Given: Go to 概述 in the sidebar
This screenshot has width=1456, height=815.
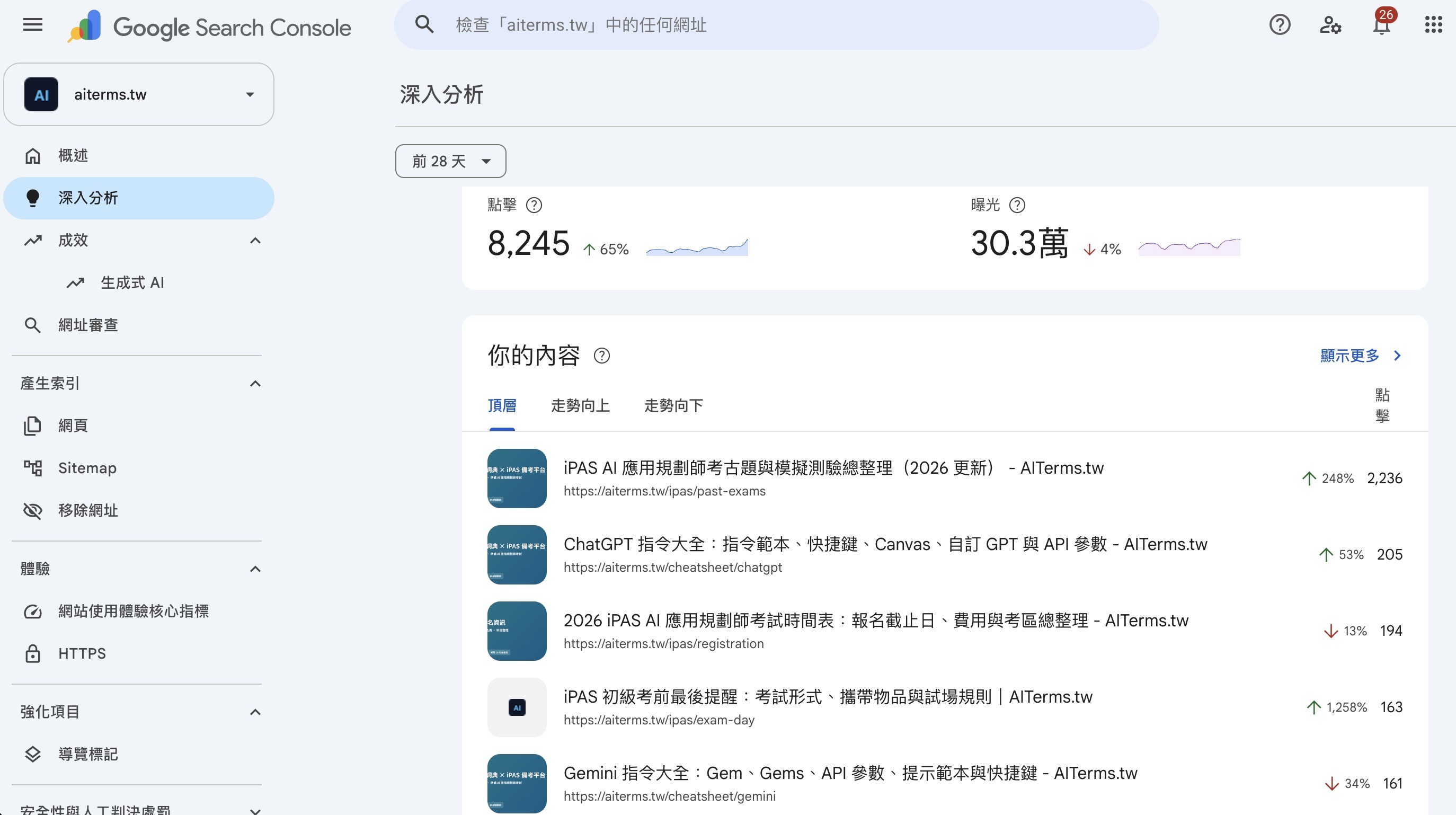Looking at the screenshot, I should pos(139,155).
